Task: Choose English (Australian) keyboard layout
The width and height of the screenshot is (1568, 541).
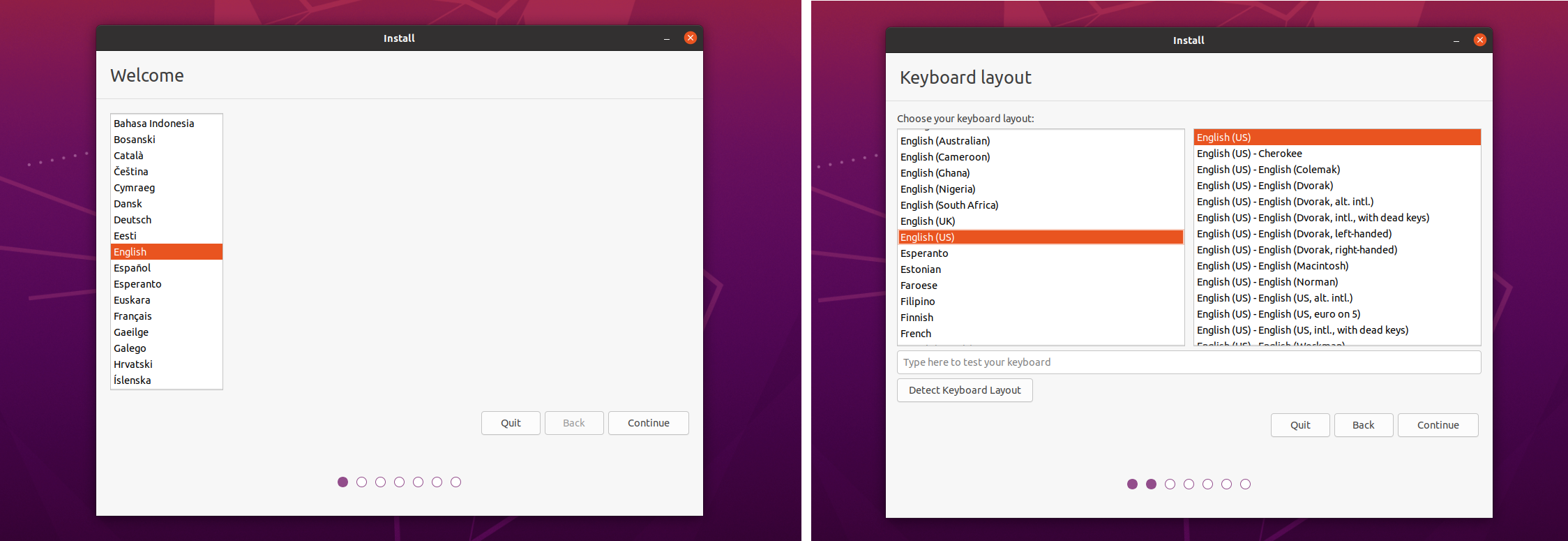Action: (x=1041, y=141)
